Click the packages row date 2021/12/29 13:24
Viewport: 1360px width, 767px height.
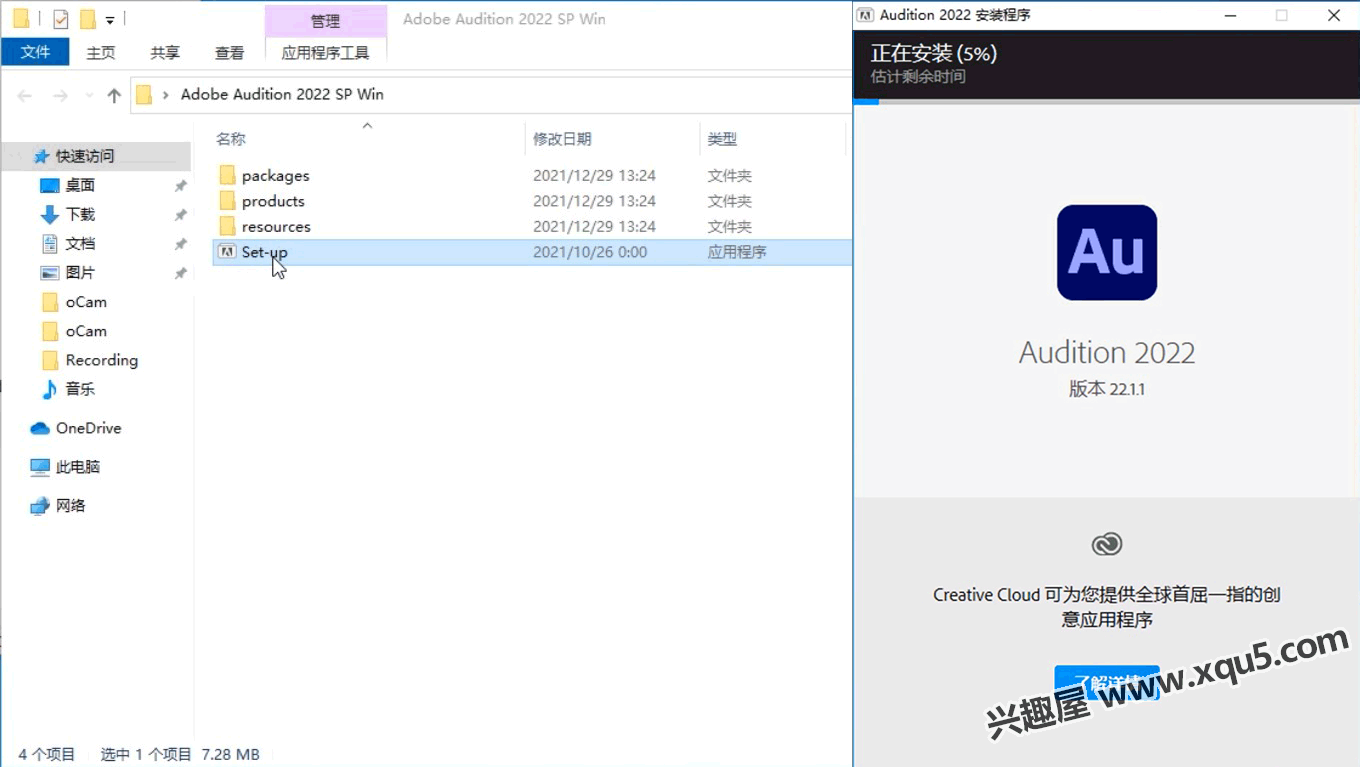[594, 175]
